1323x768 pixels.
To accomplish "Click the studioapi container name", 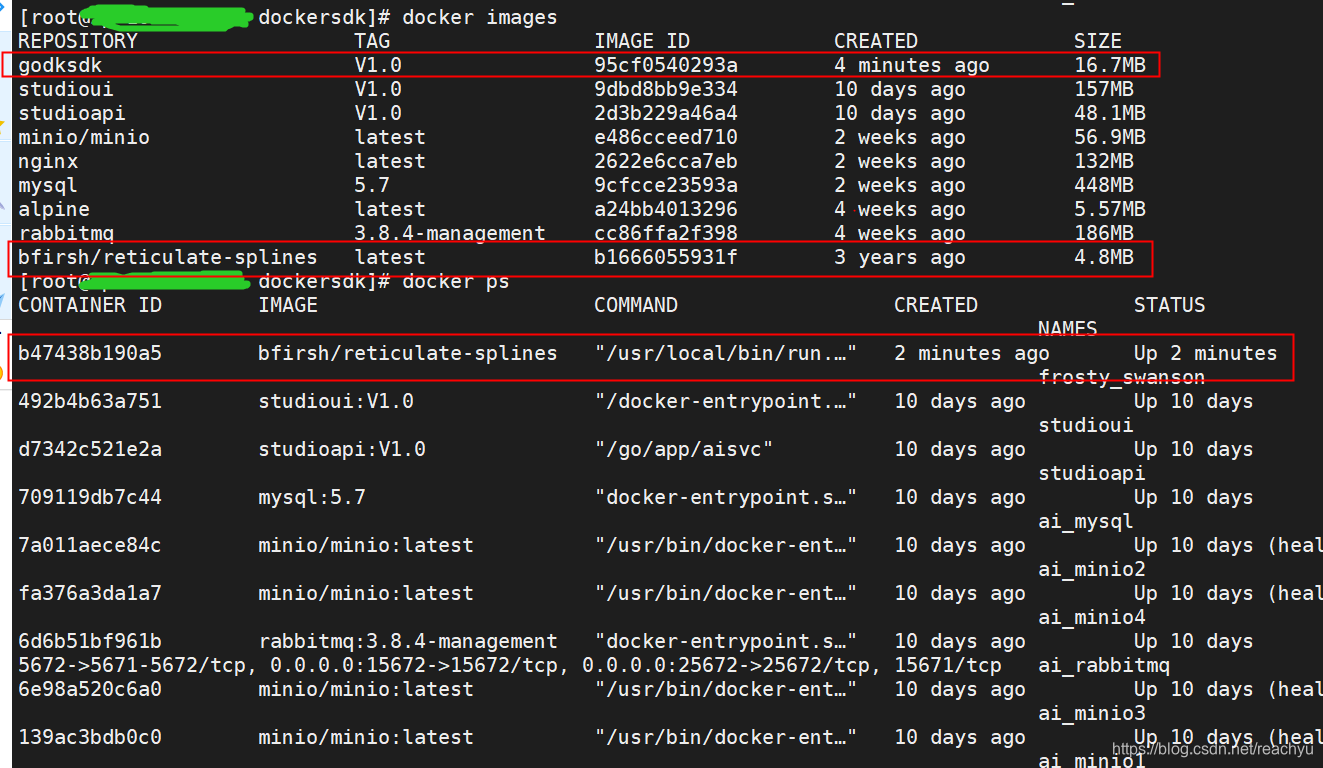I will (x=1092, y=473).
